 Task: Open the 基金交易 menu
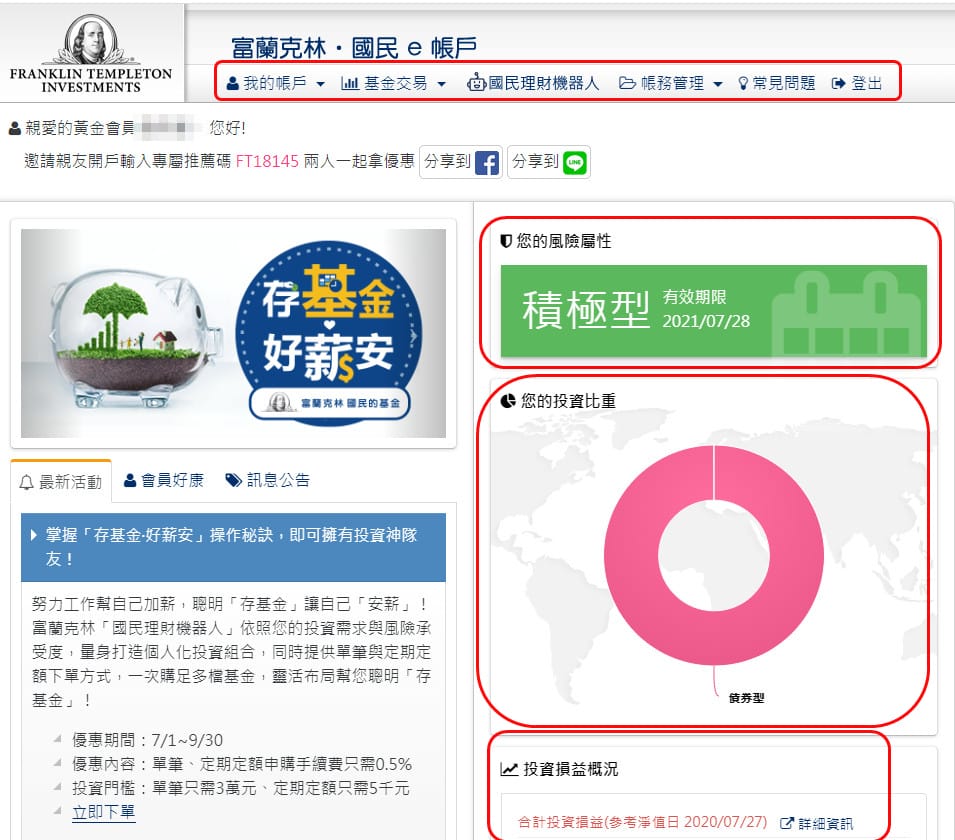coord(393,83)
